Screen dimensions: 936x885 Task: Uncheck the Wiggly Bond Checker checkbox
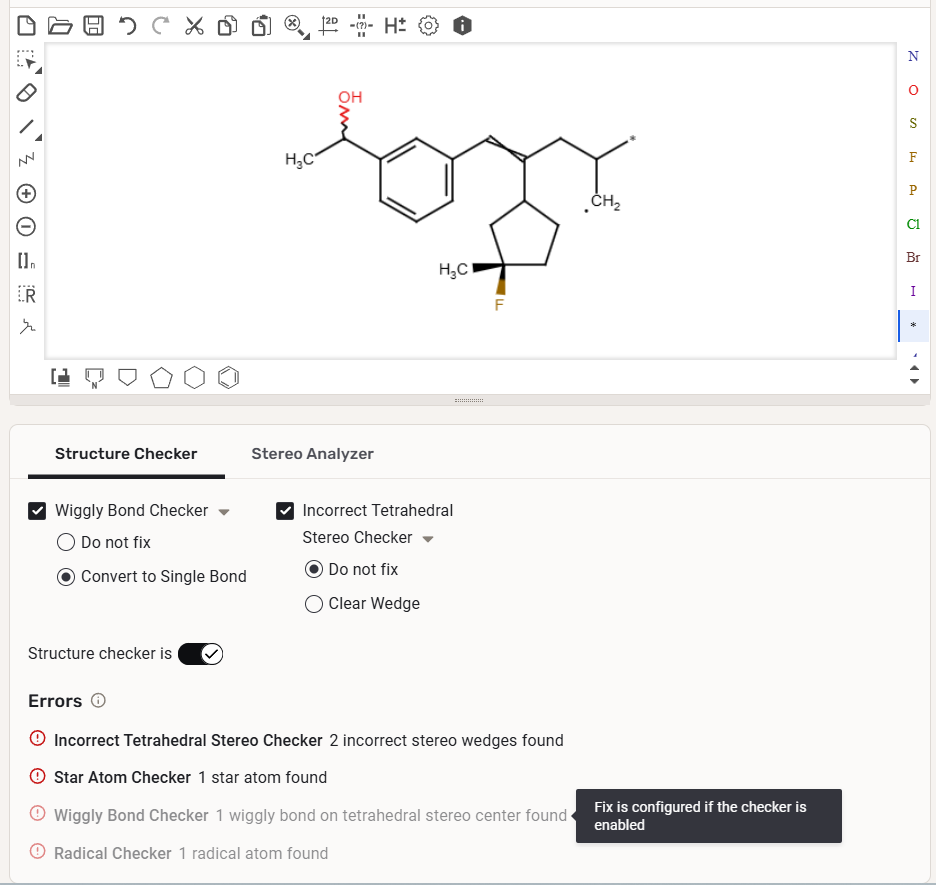click(37, 511)
